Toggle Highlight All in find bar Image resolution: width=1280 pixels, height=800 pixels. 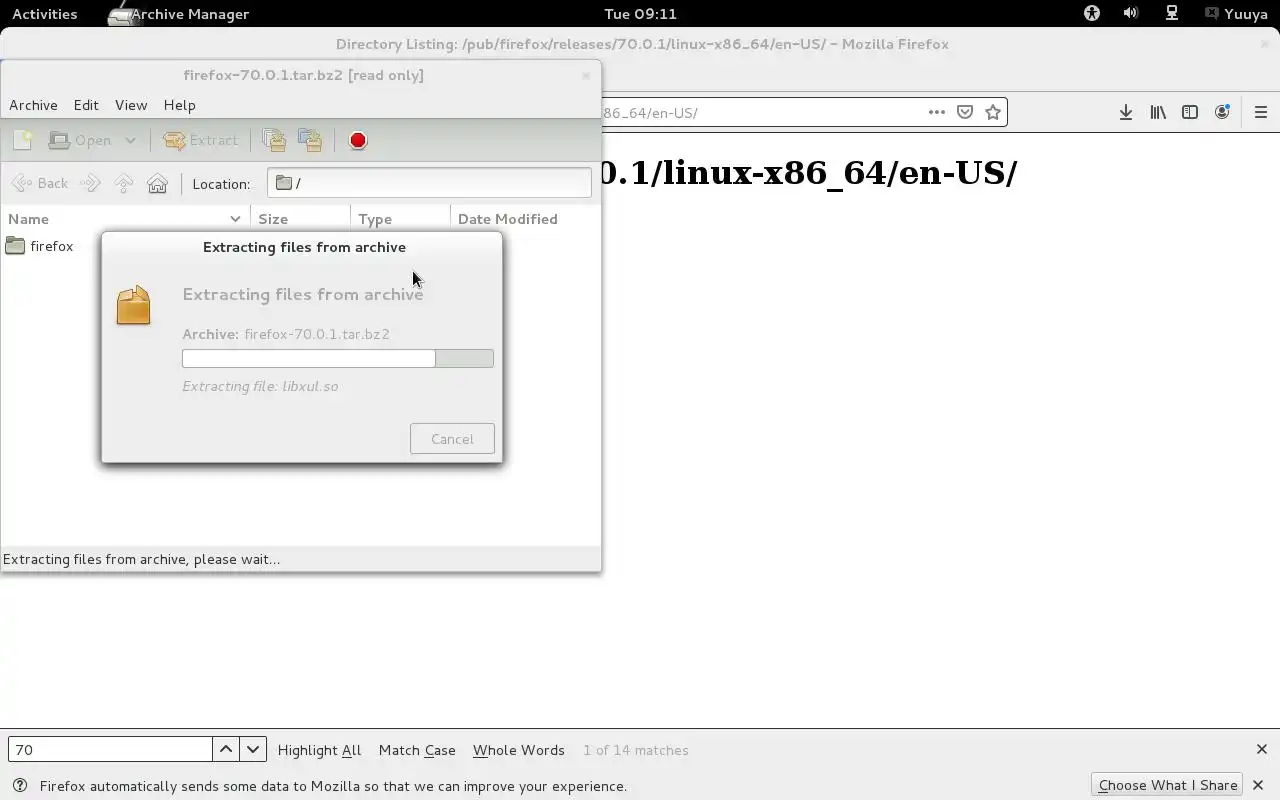(x=319, y=750)
